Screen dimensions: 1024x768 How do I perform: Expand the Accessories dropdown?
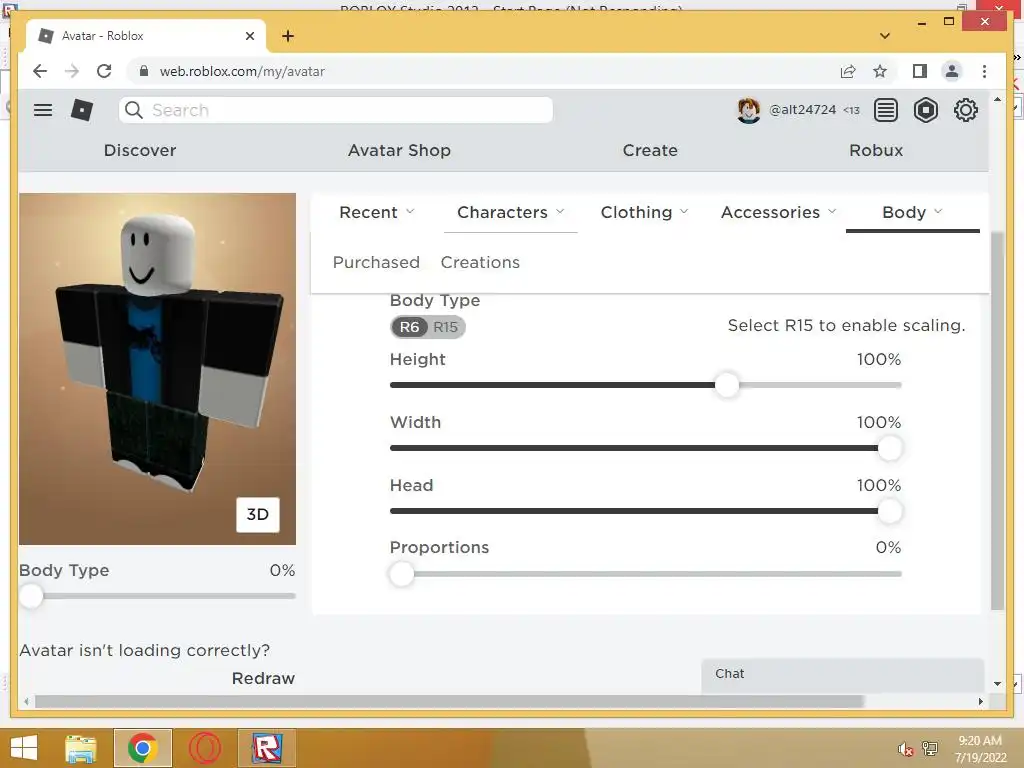tap(778, 212)
